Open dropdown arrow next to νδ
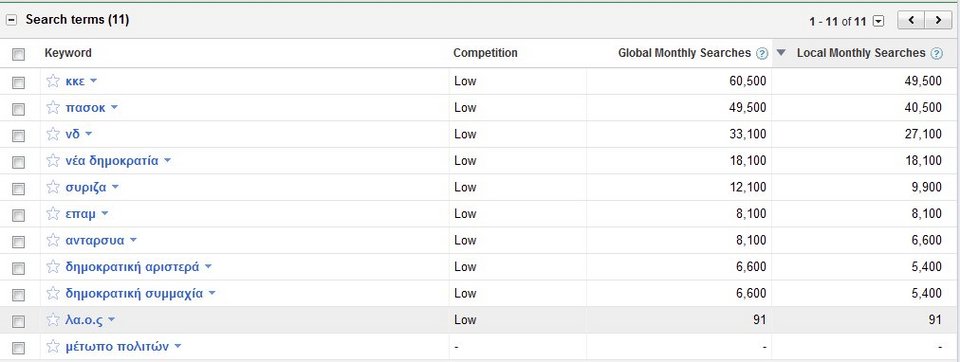 (88, 134)
